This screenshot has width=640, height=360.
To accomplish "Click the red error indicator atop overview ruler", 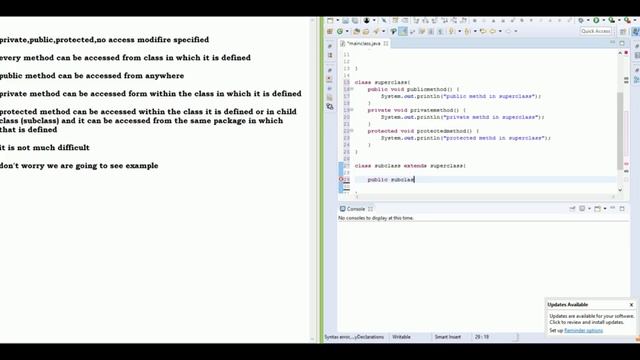I will [626, 53].
